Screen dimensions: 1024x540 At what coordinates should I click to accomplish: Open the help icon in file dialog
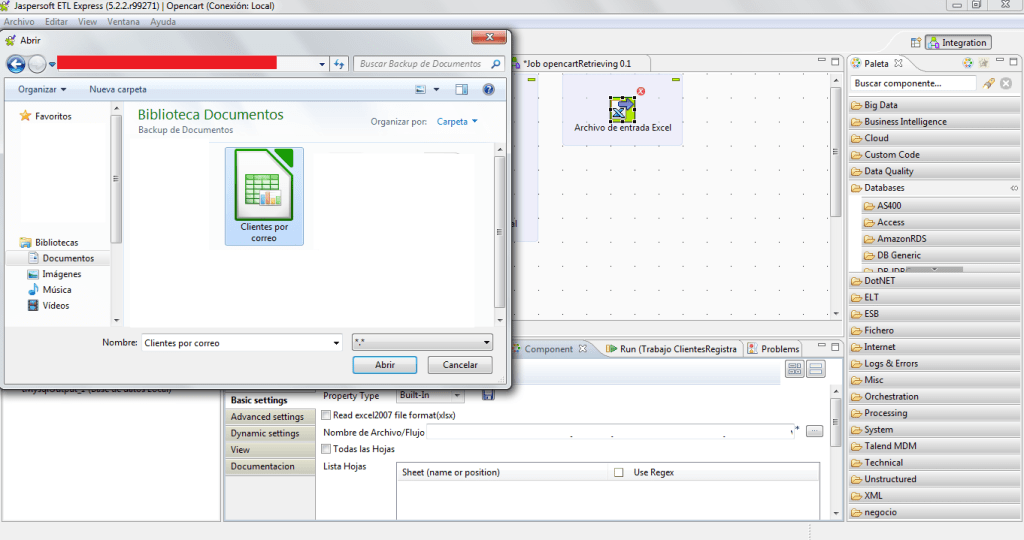point(488,89)
